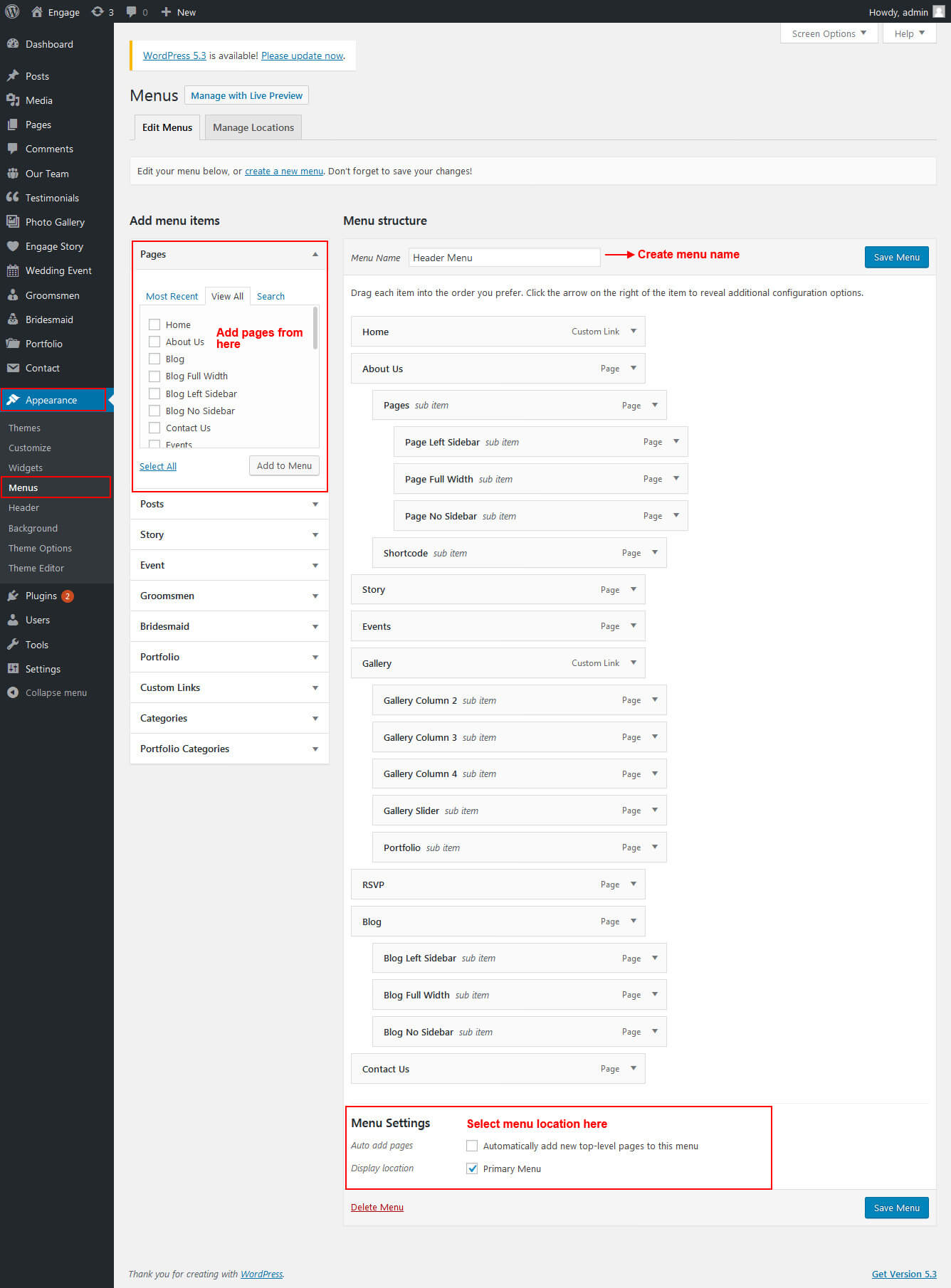Click the Tools wrench icon
The height and width of the screenshot is (1288, 951).
click(13, 644)
